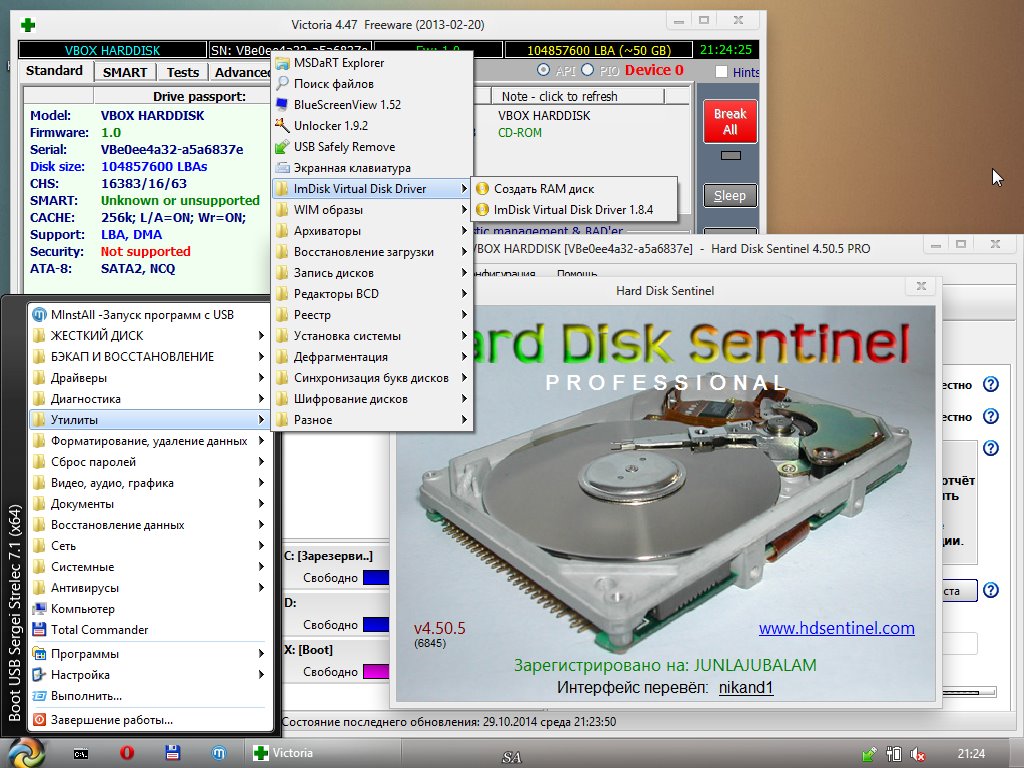
Task: Click the taskbar clock 21:24
Action: 971,754
